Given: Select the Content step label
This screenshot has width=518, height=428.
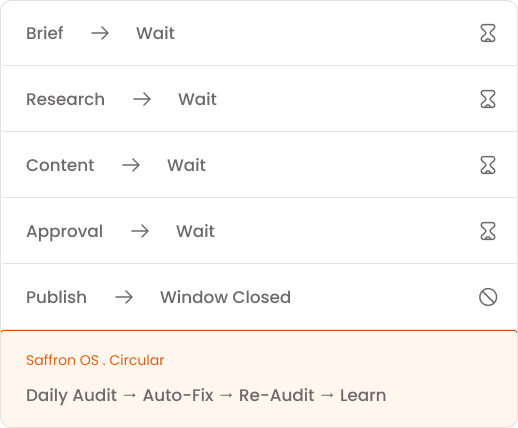Looking at the screenshot, I should (60, 165).
